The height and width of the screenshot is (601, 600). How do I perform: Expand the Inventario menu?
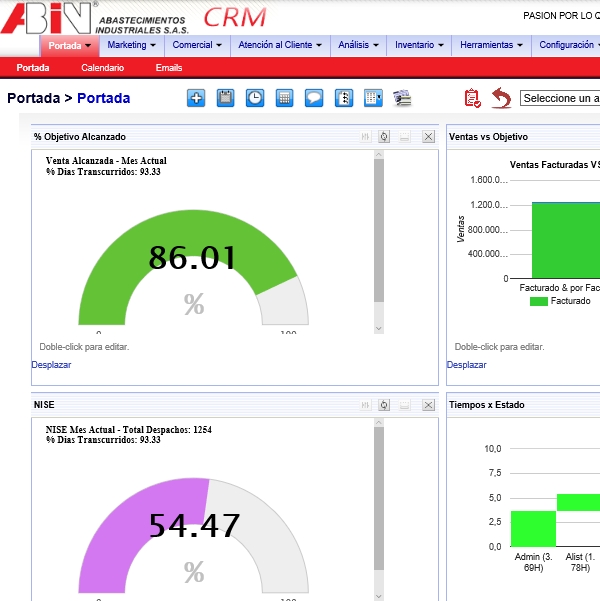[419, 45]
